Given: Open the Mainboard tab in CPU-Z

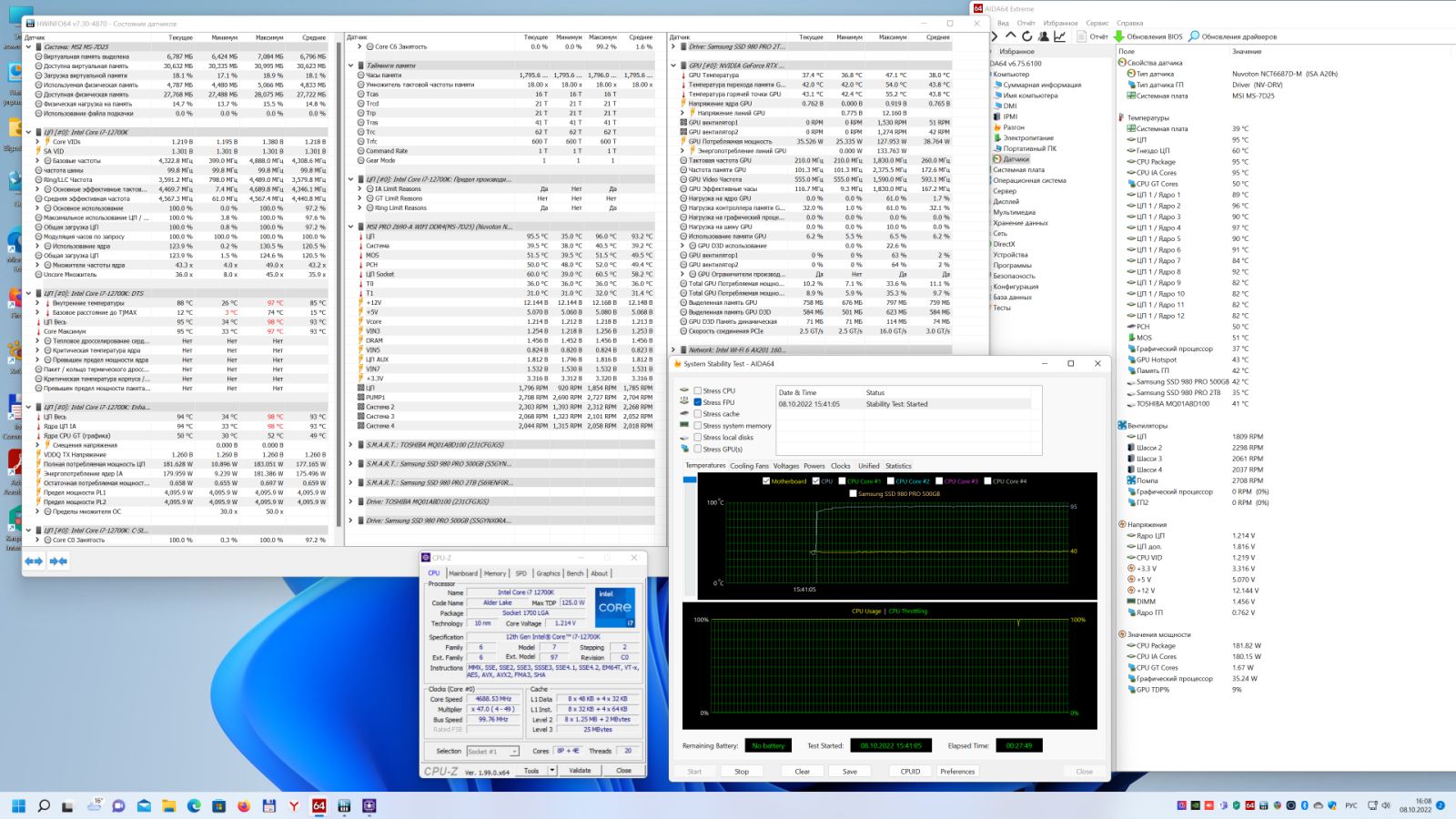Looking at the screenshot, I should point(463,573).
